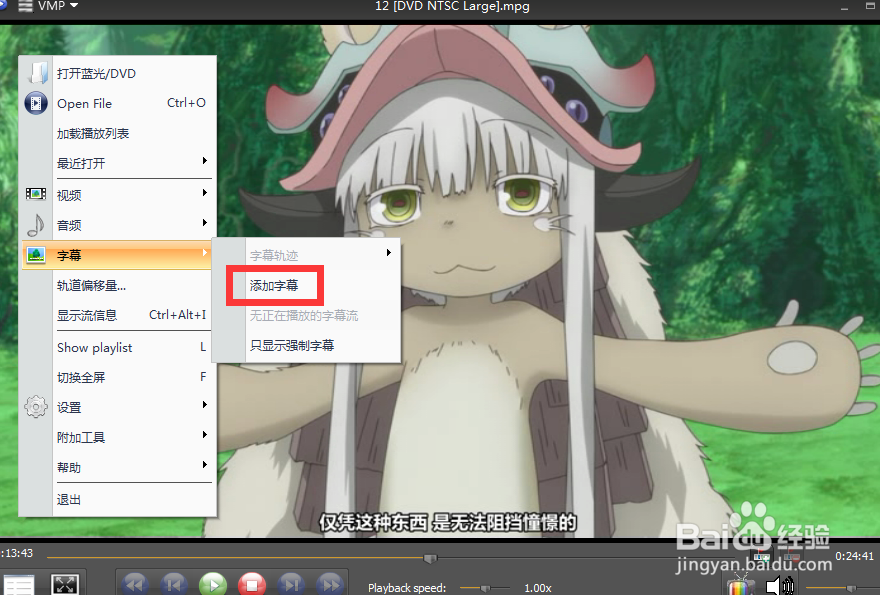
Task: Click the next track button
Action: click(x=291, y=585)
